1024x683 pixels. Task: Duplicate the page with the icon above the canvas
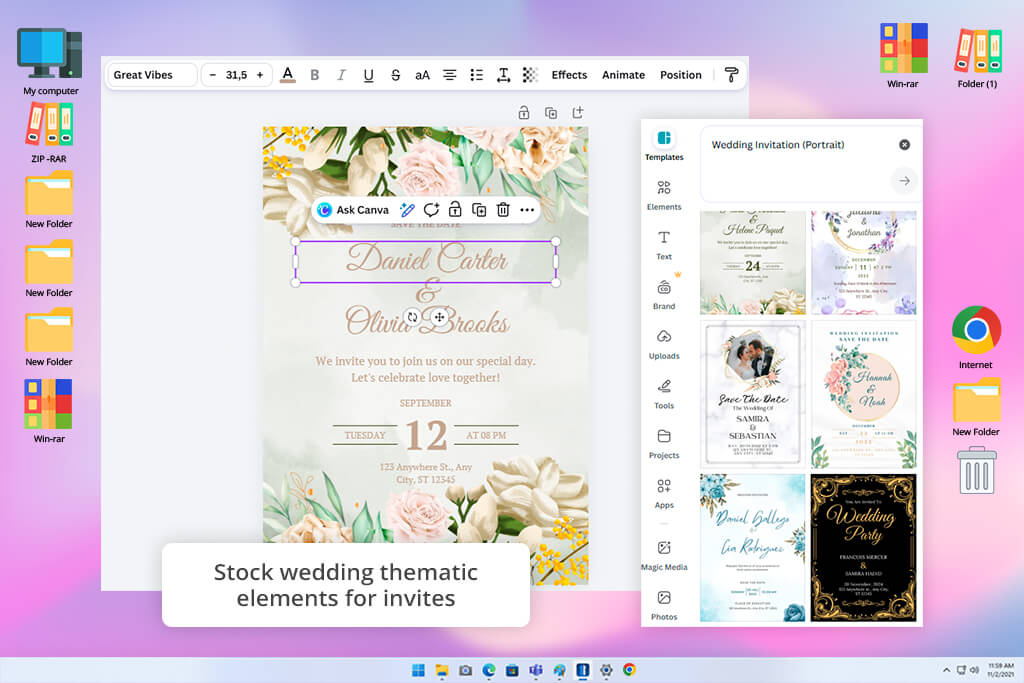point(551,113)
